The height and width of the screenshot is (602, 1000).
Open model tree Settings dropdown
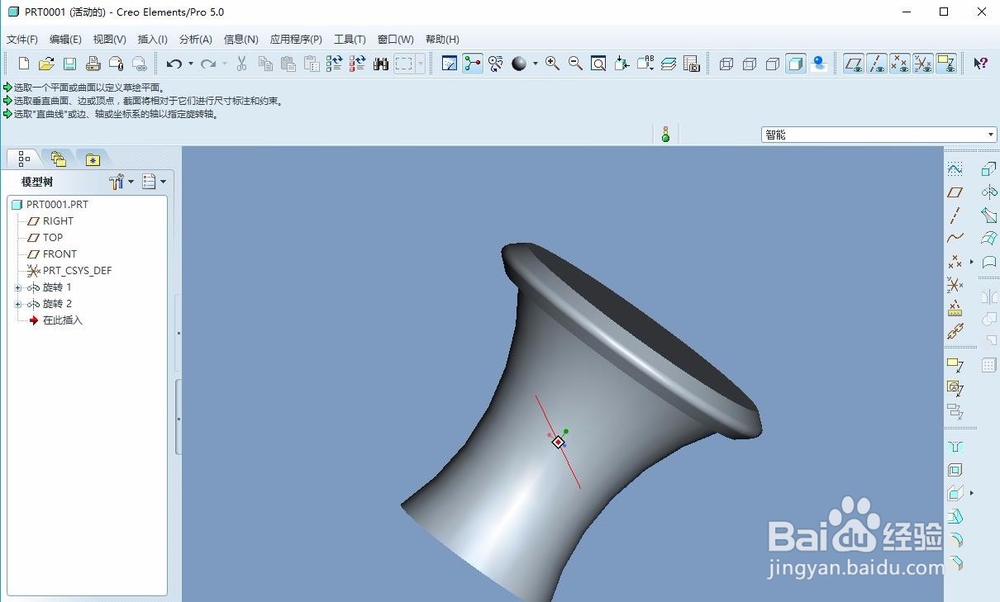121,182
